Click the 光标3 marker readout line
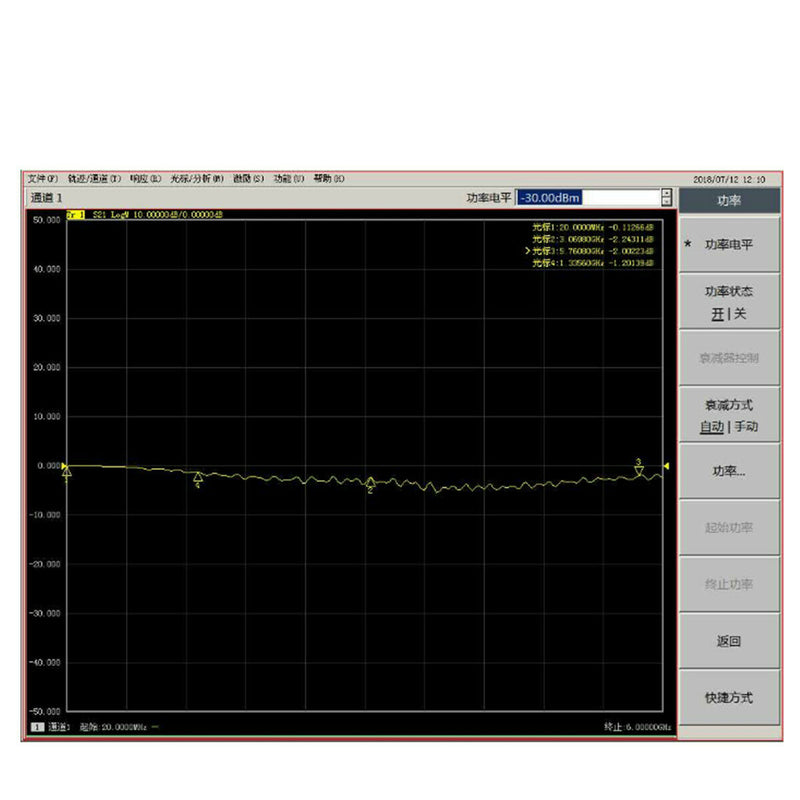Image resolution: width=800 pixels, height=800 pixels. tap(590, 252)
